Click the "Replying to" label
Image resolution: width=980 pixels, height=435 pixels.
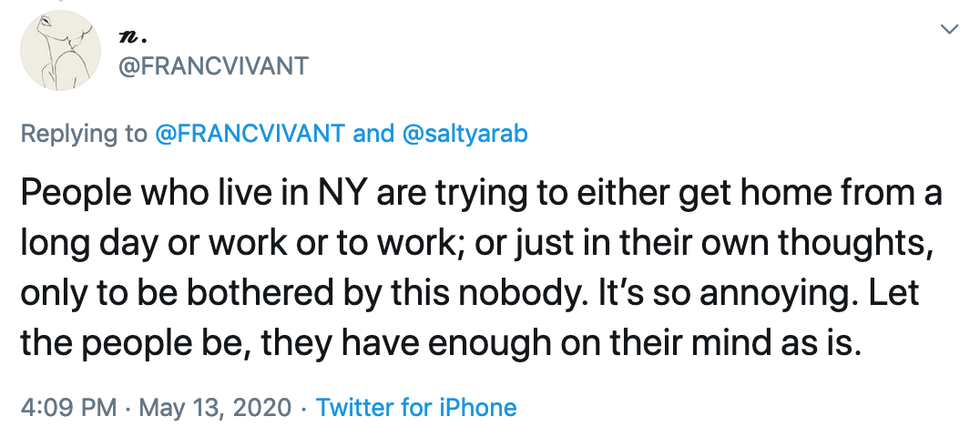pyautogui.click(x=85, y=134)
